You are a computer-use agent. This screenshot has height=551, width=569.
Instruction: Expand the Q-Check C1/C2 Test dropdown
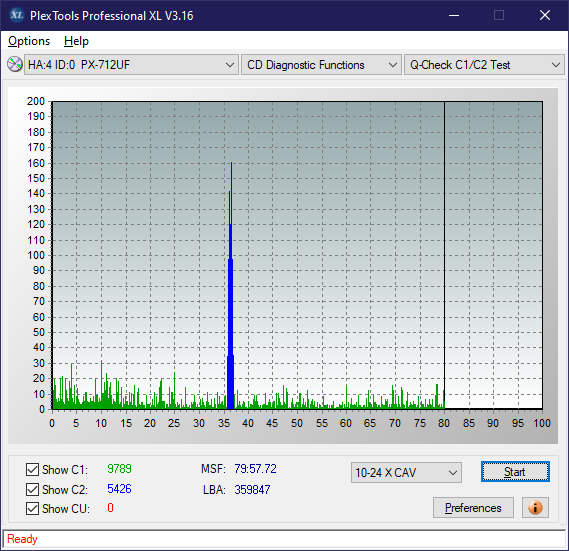484,65
